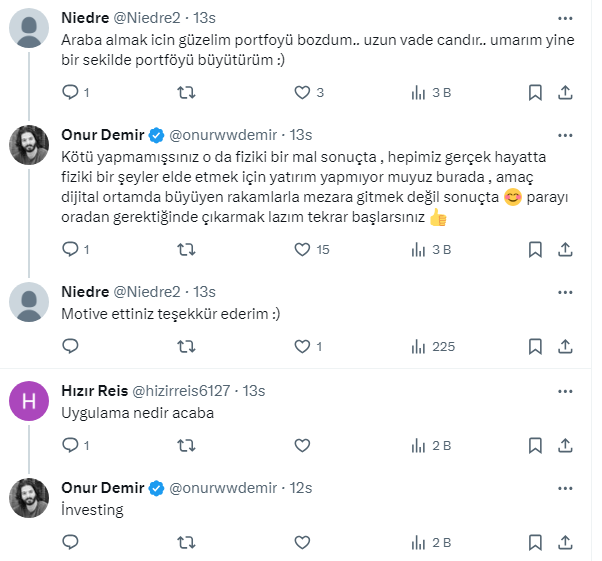Share the "İnvesting" reply tweet
This screenshot has height=561, width=602.
[565, 543]
